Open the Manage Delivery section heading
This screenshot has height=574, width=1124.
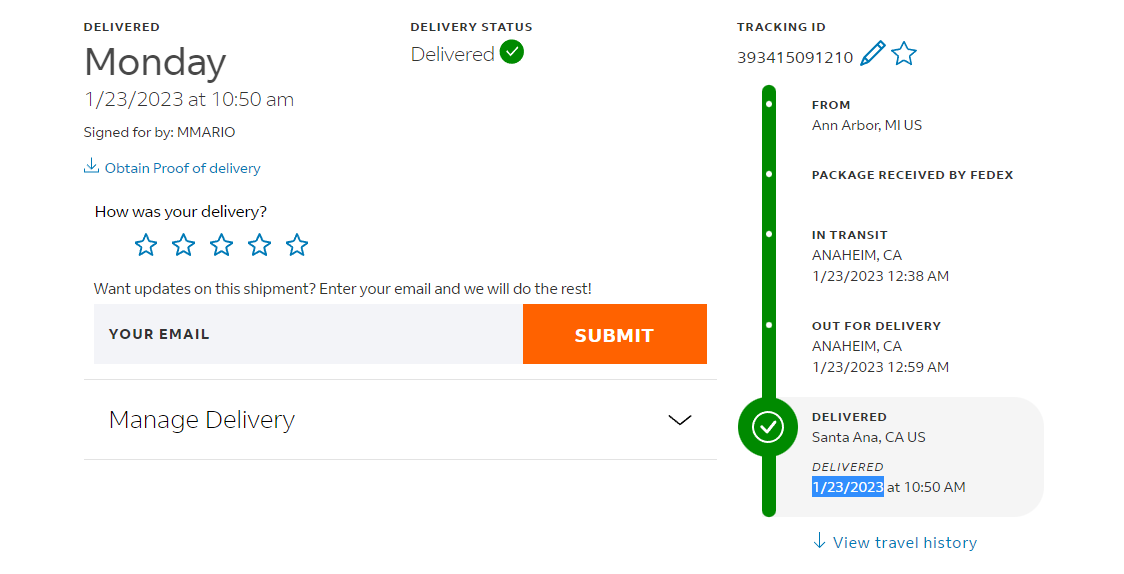click(202, 420)
